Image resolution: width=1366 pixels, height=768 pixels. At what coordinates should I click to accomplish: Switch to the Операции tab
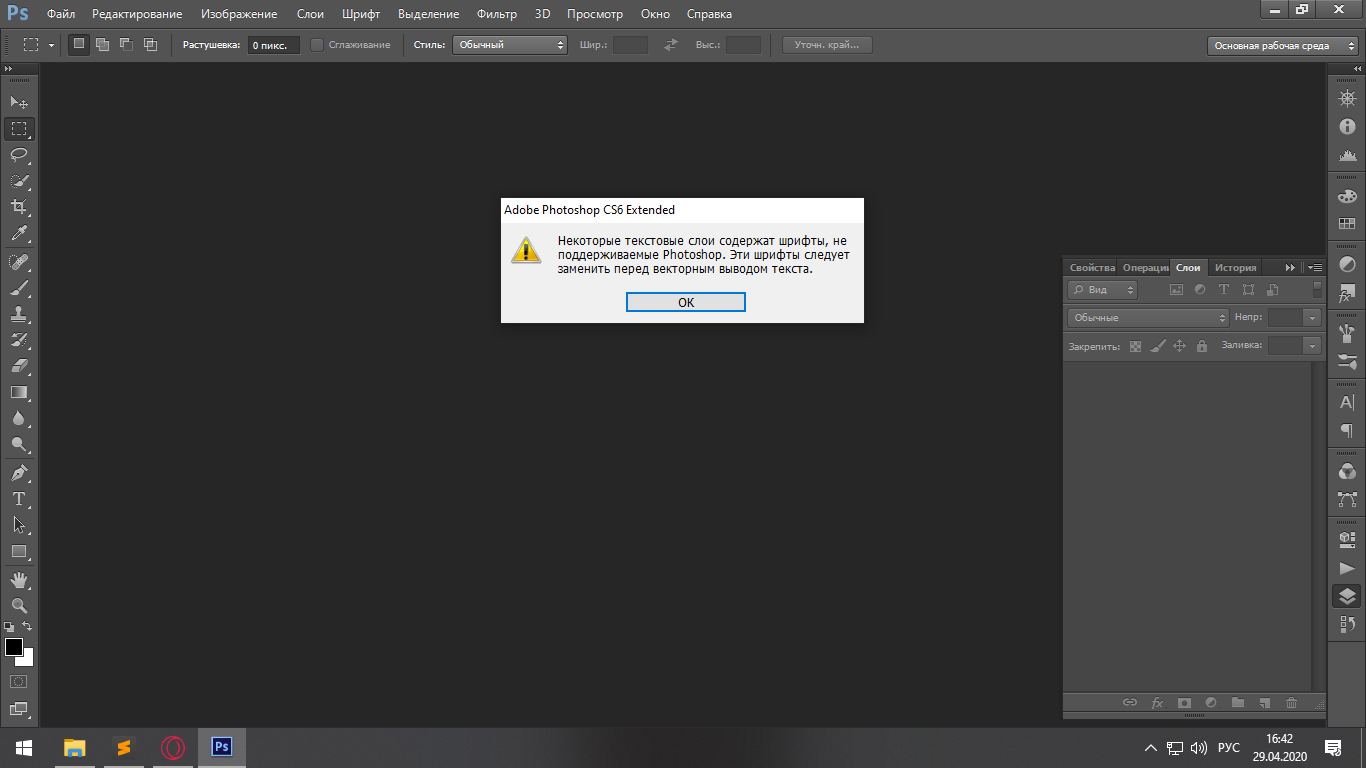[x=1145, y=267]
